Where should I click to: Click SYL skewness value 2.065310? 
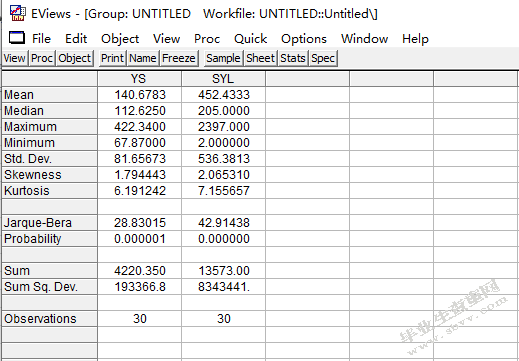click(224, 175)
